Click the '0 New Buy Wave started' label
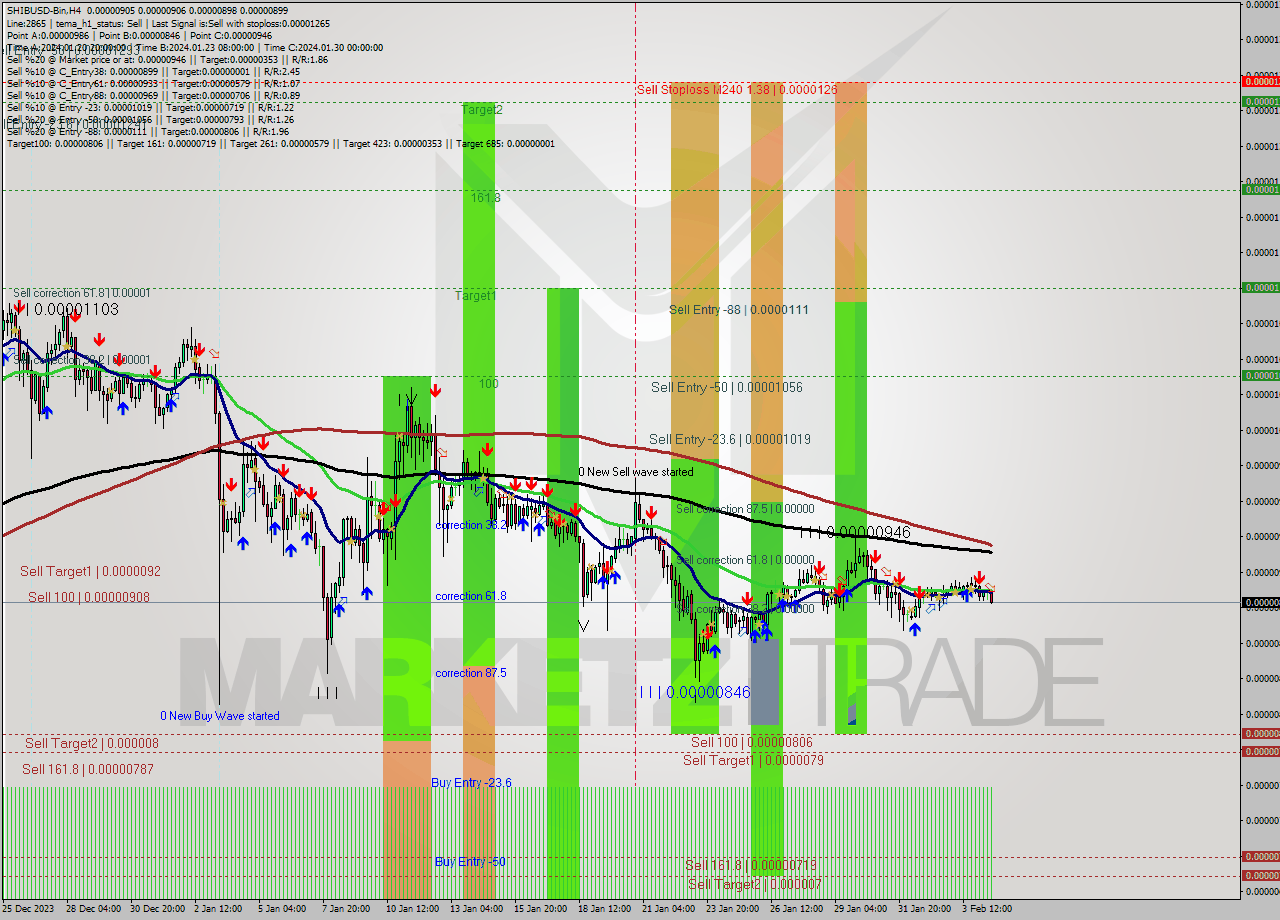Viewport: 1280px width, 920px height. point(220,716)
